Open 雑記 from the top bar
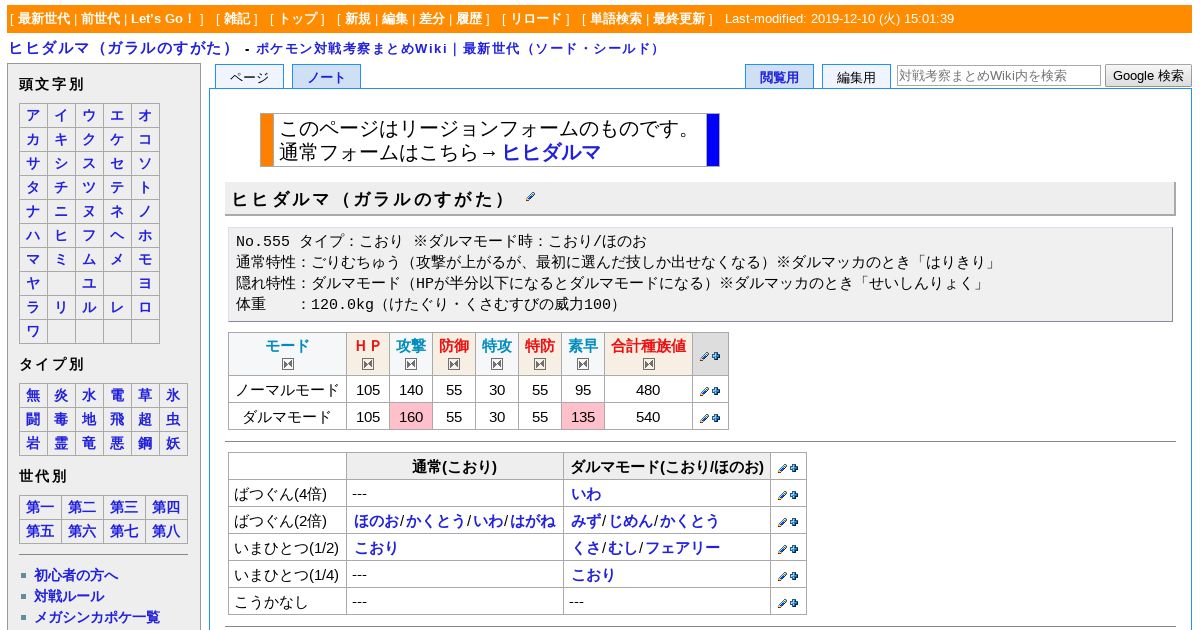The height and width of the screenshot is (630, 1200). pos(237,19)
